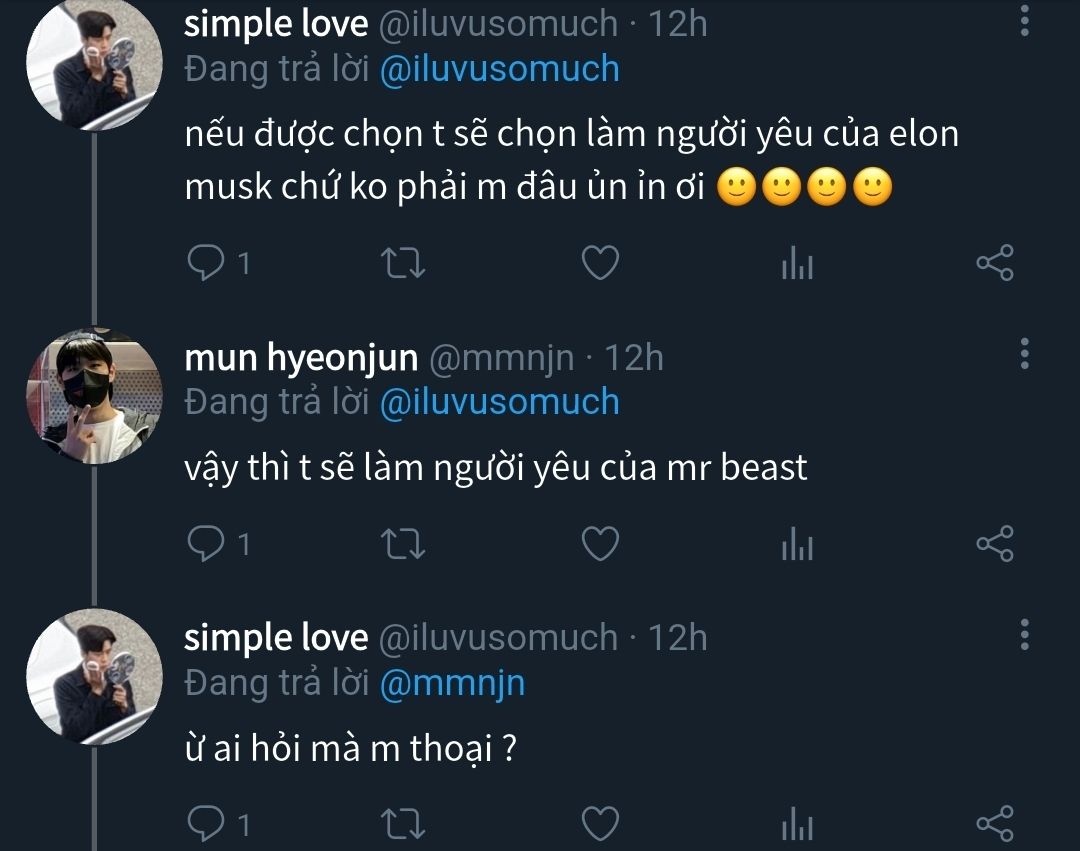The image size is (1080, 851).
Task: Like the "ừ ai hỏi mà m thoại" tweet
Action: 600,825
